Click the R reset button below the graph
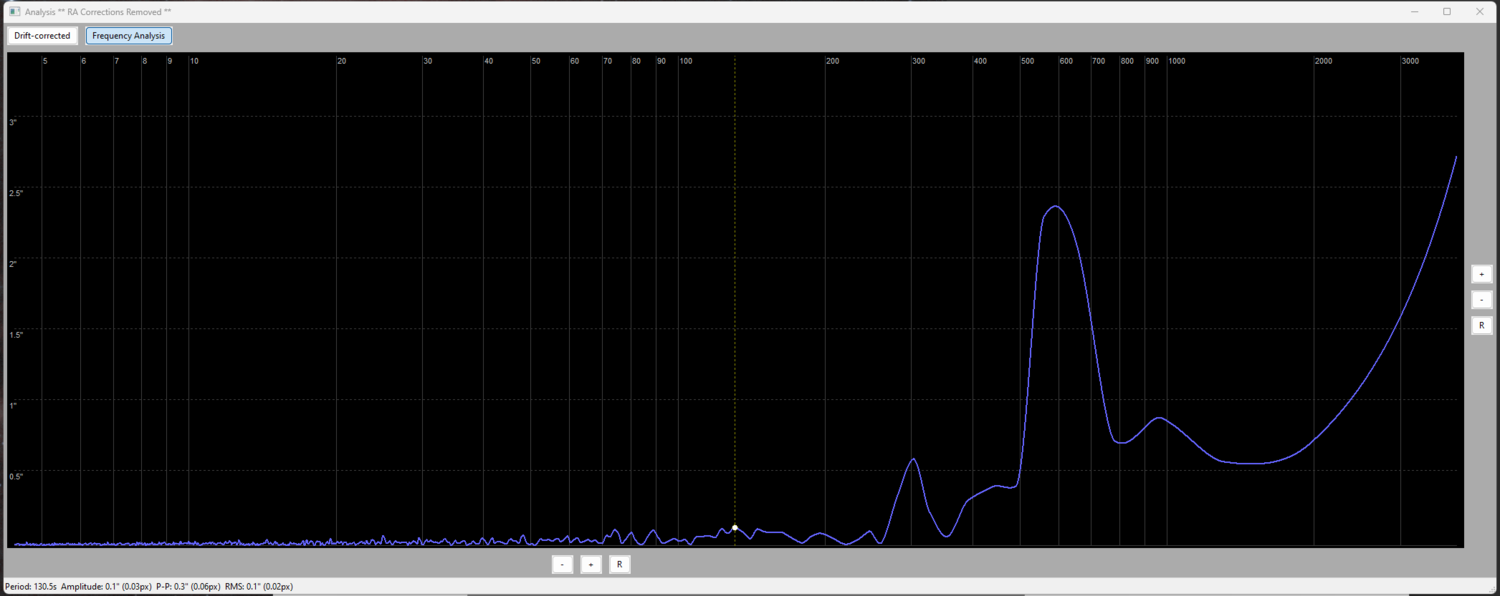The image size is (1500, 596). (x=620, y=565)
